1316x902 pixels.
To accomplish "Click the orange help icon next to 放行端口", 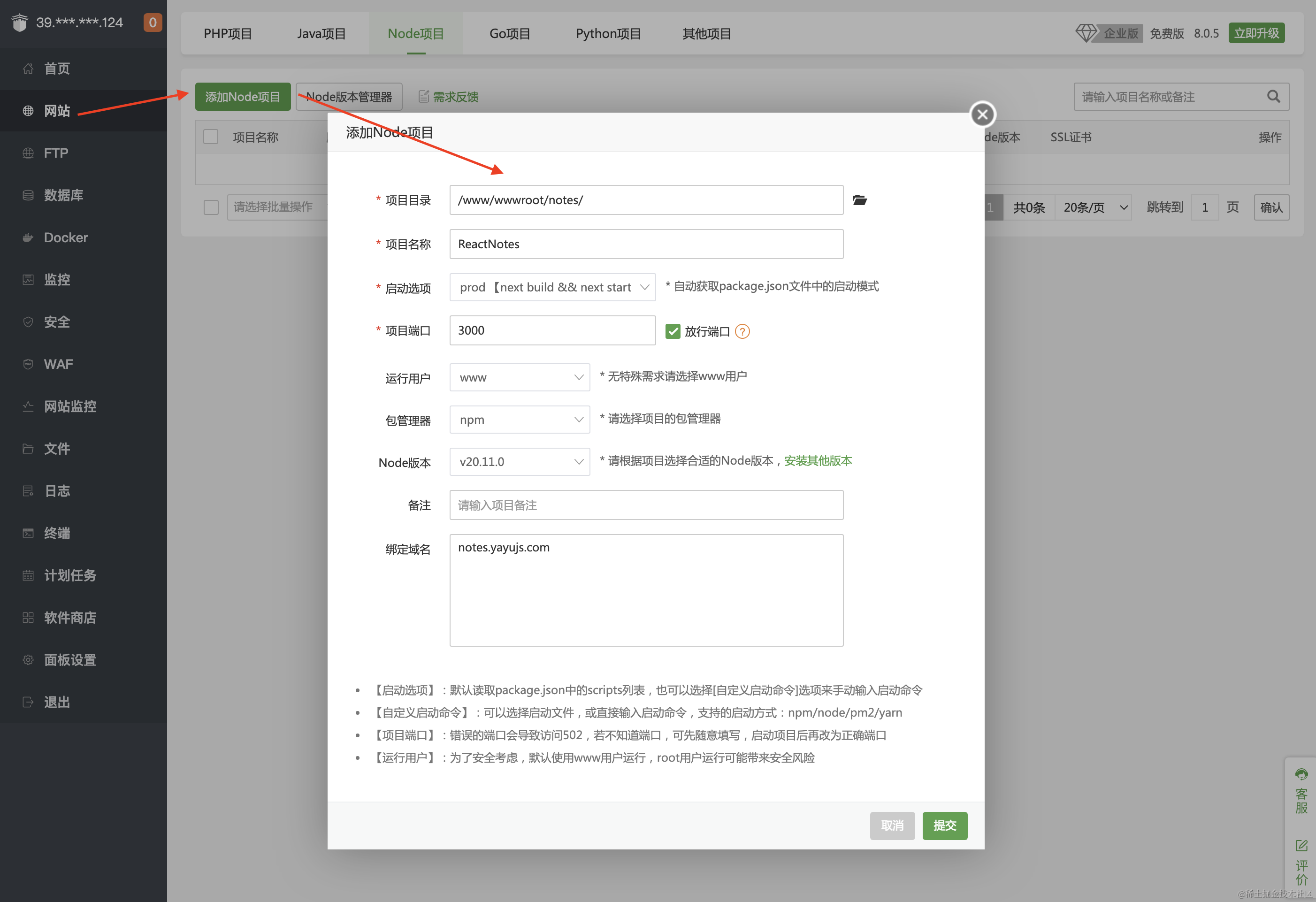I will click(742, 331).
